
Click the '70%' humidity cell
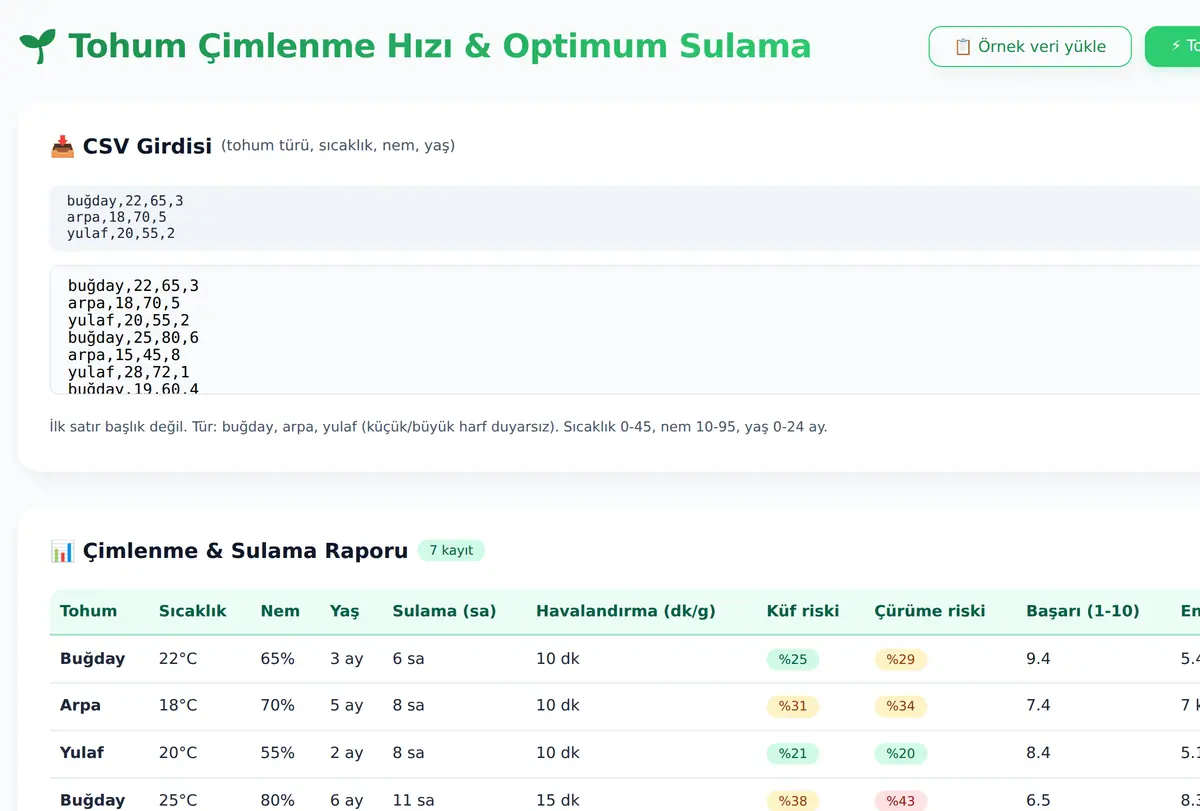point(278,706)
